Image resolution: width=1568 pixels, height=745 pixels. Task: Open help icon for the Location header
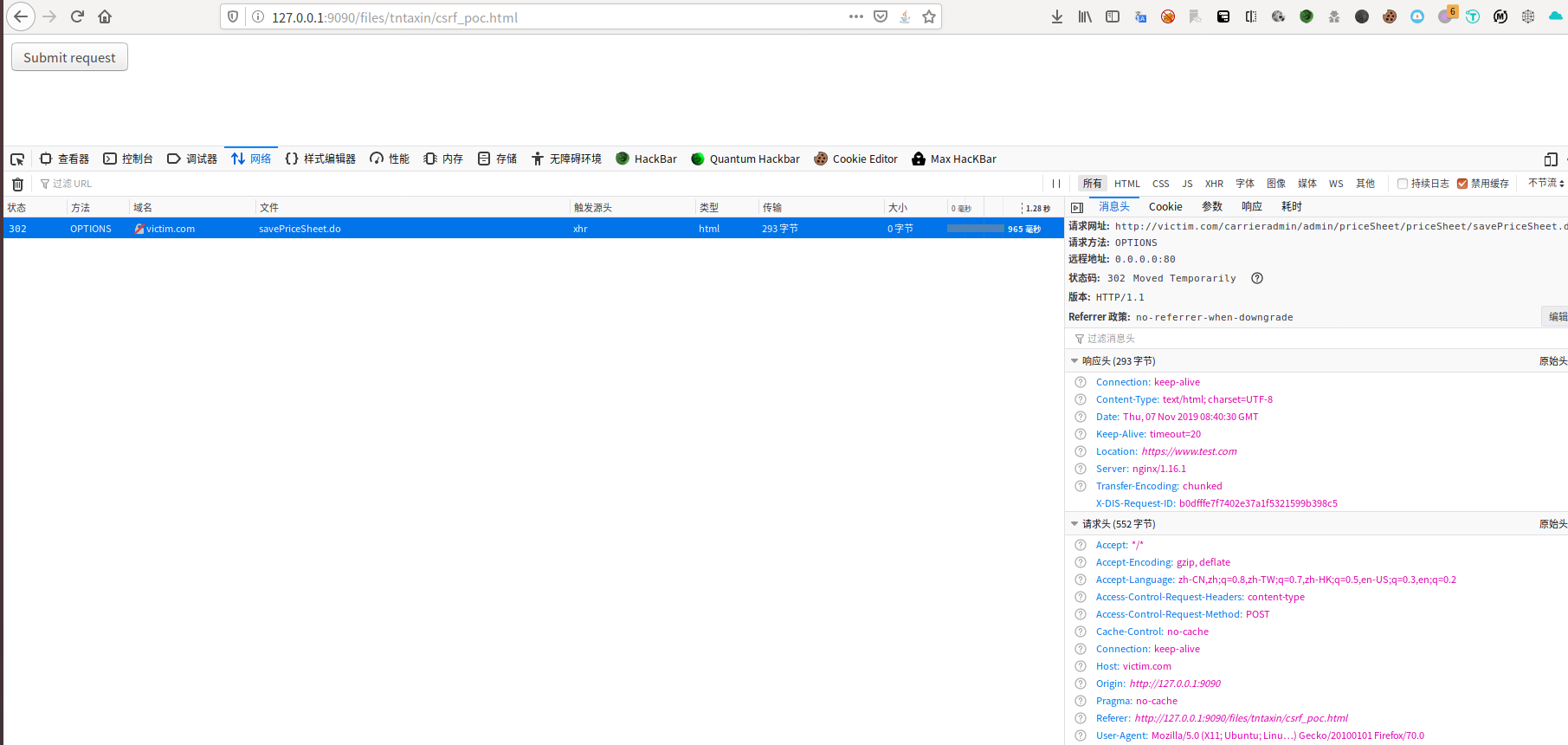point(1081,451)
